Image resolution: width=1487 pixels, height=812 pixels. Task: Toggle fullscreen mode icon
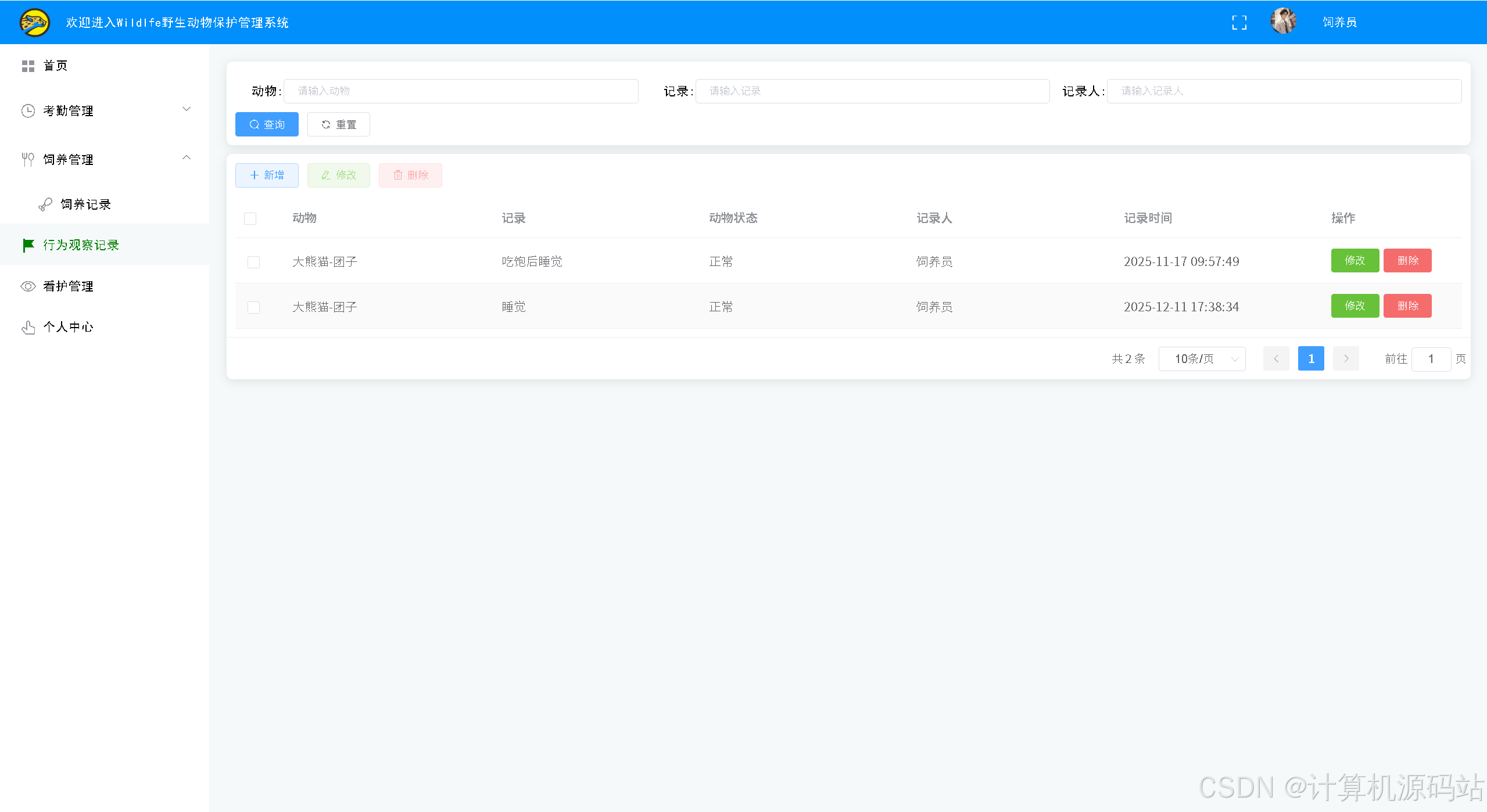[1239, 23]
